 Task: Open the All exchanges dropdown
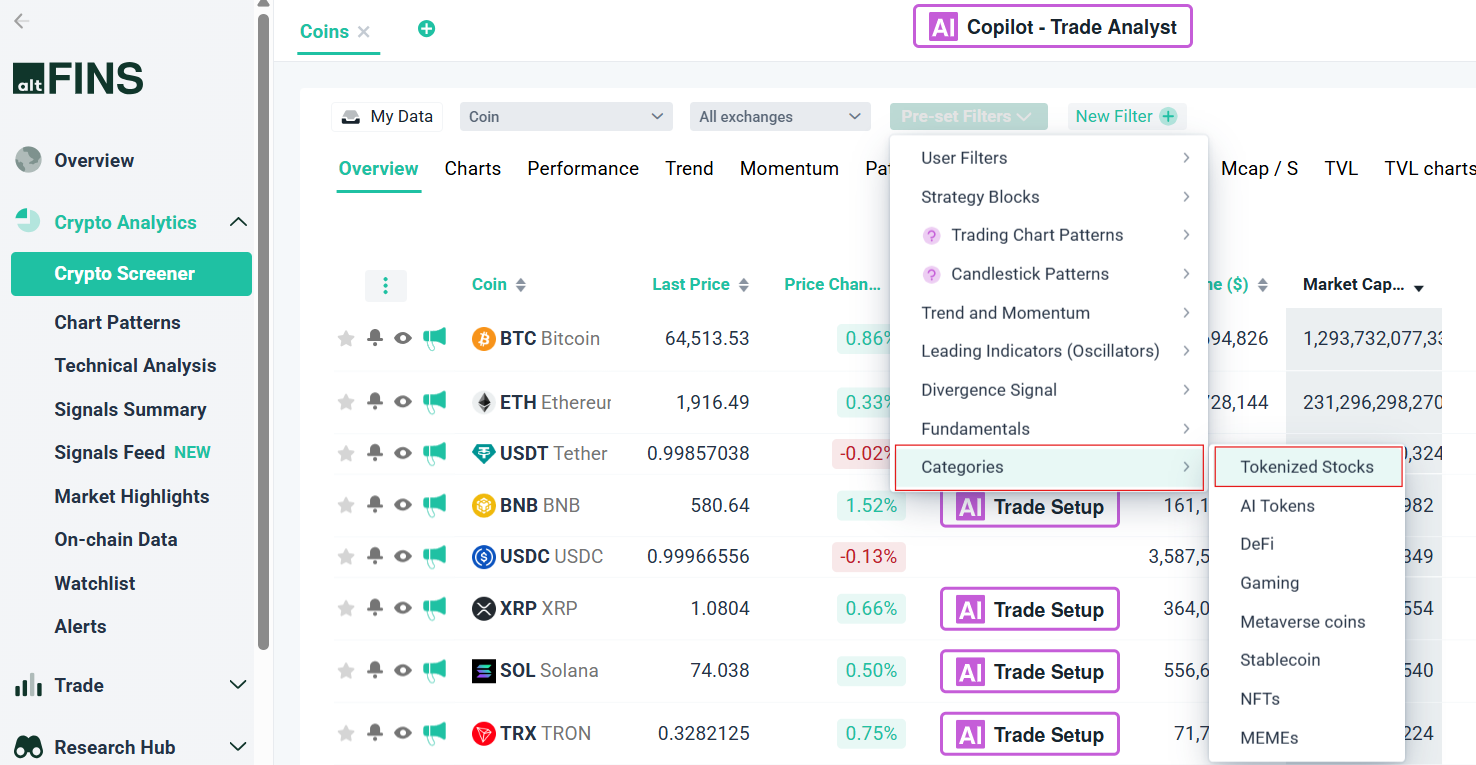[x=779, y=117]
